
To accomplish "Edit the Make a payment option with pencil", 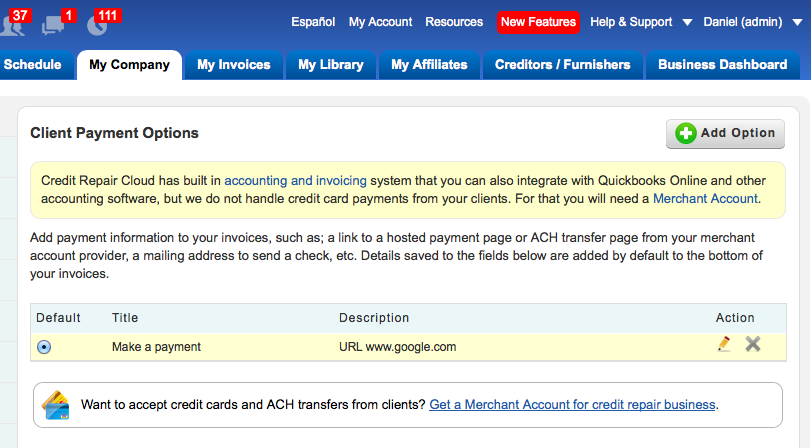I will [x=724, y=344].
